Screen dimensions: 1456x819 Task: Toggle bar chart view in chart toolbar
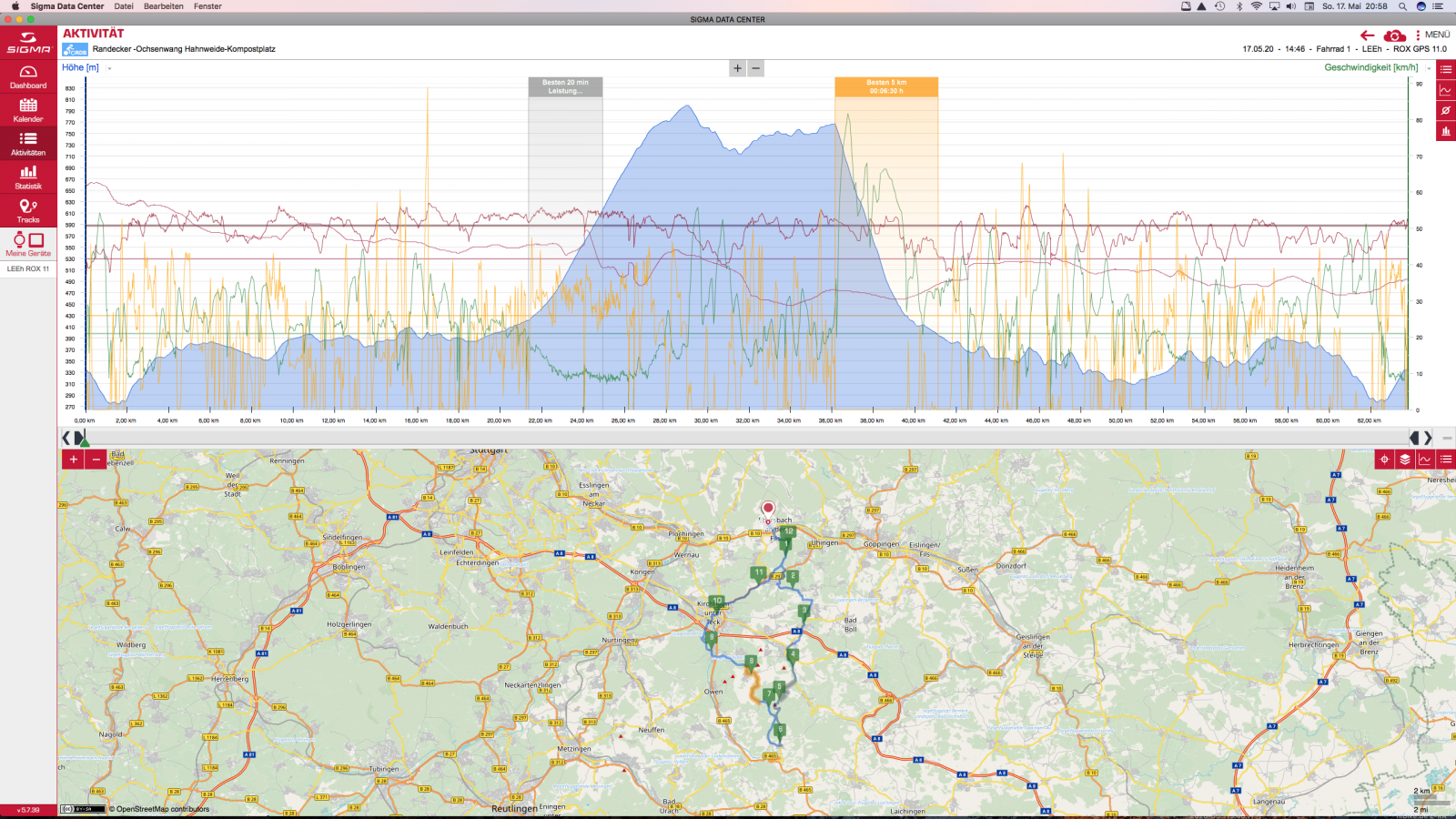coord(1446,132)
